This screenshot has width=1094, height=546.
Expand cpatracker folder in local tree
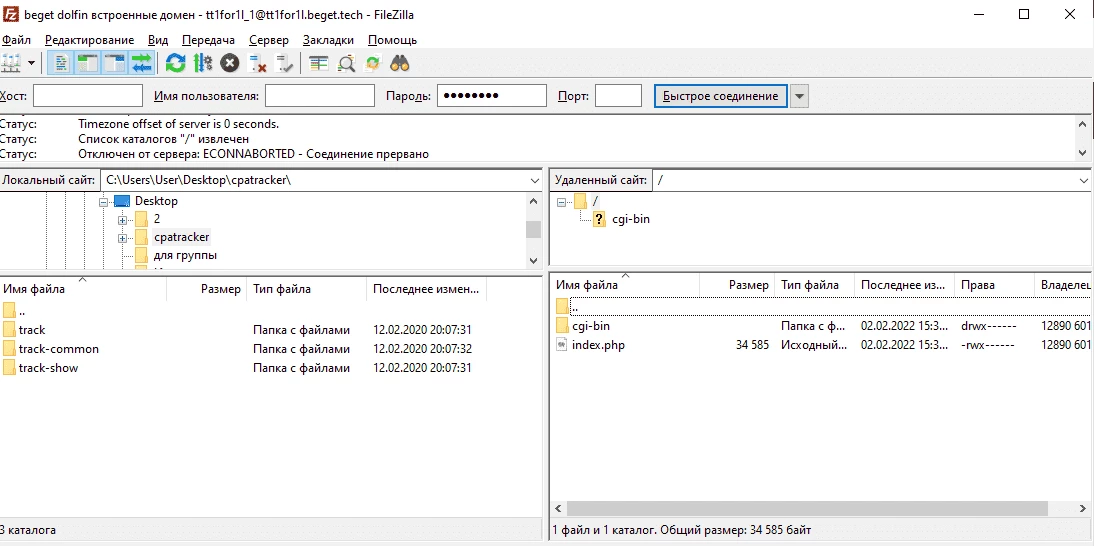[x=123, y=237]
